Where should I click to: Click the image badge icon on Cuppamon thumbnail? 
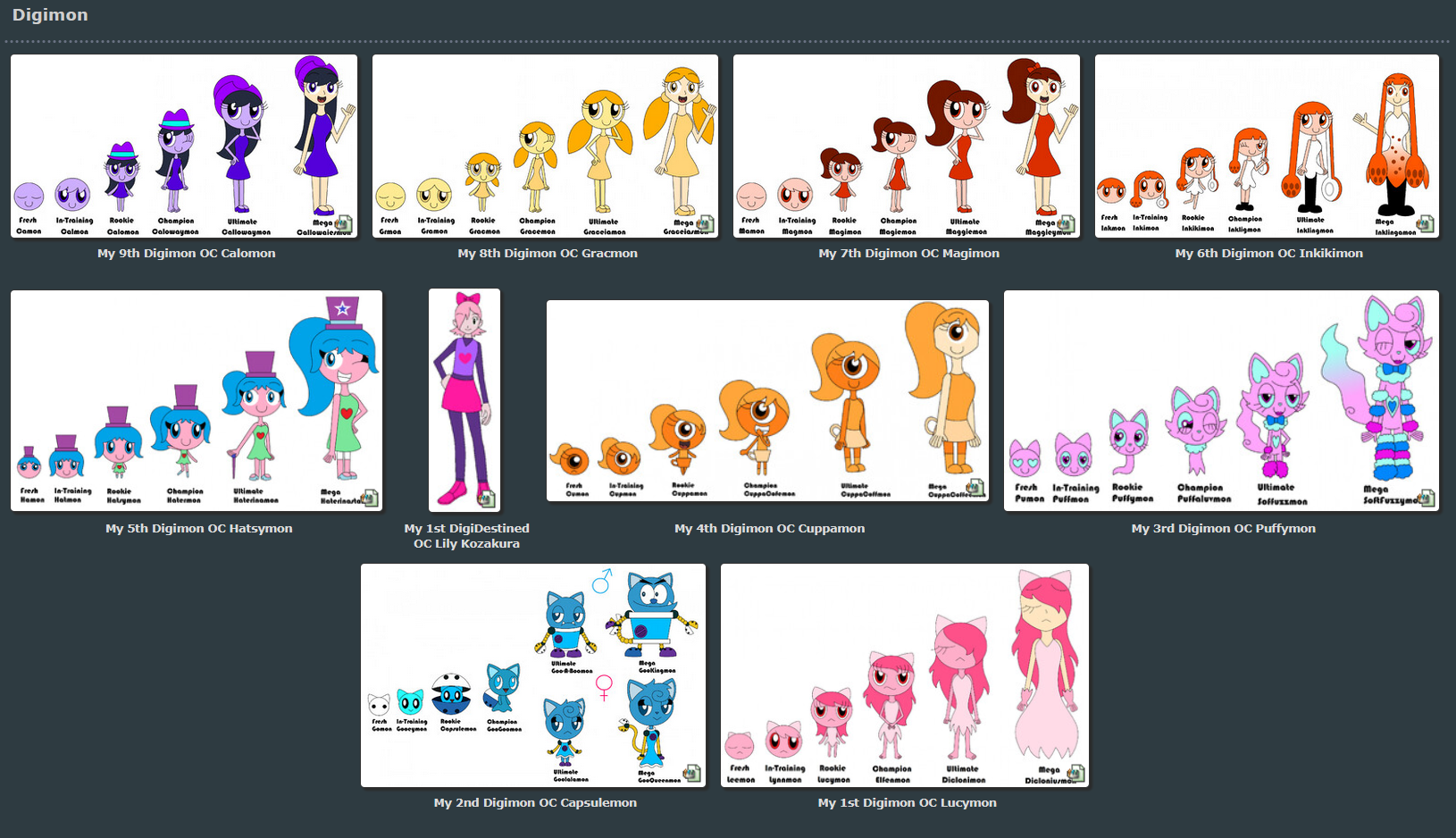tap(975, 488)
